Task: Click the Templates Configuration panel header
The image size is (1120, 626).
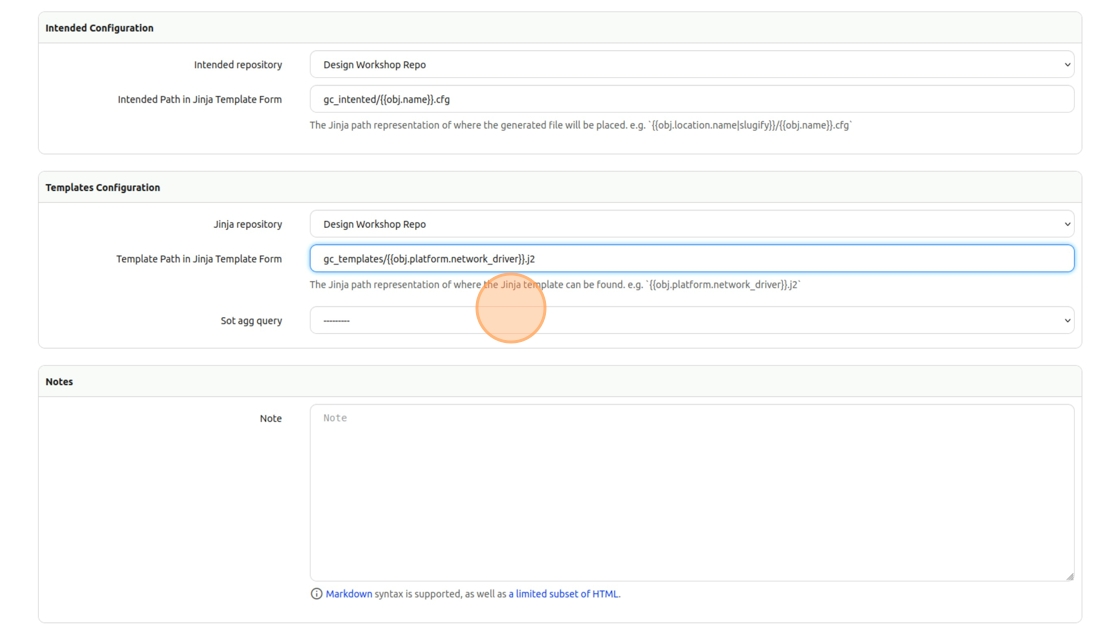Action: coord(103,188)
